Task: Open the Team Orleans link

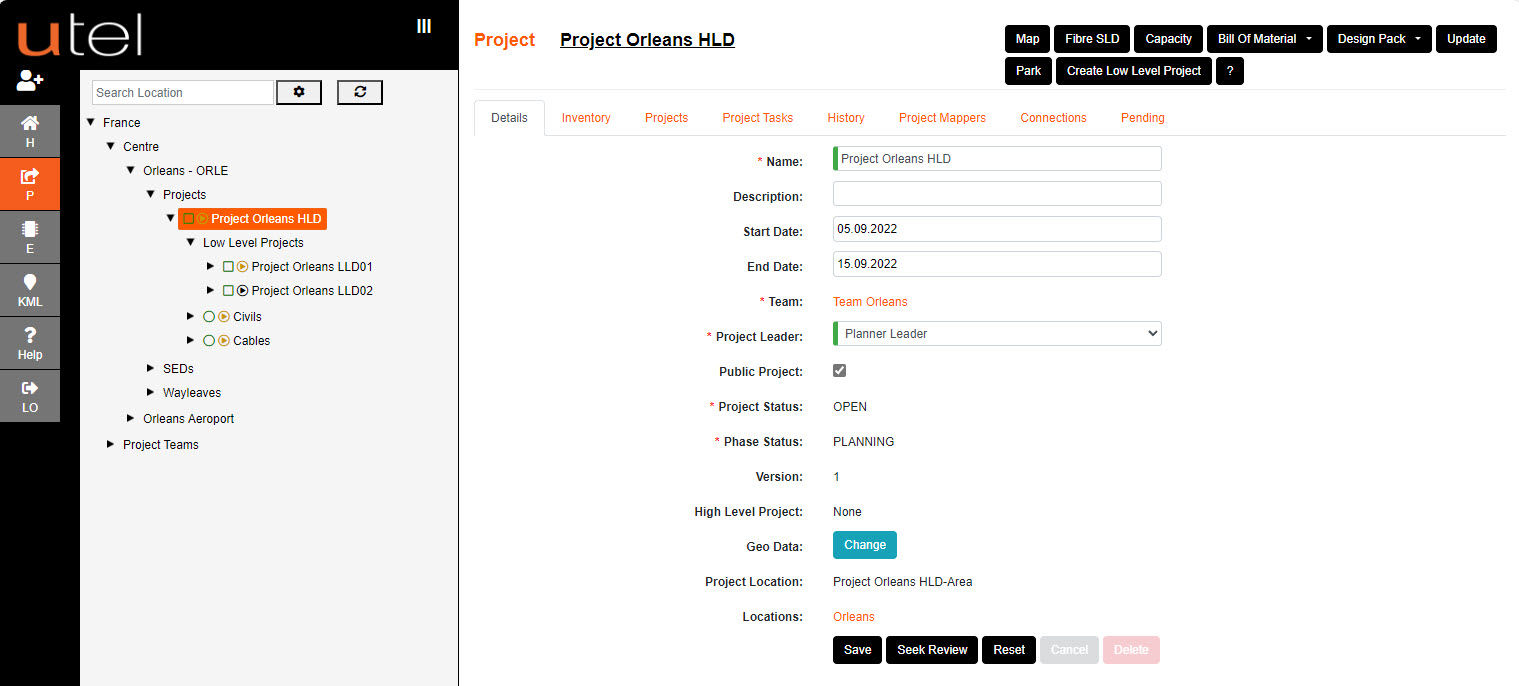Action: click(x=870, y=301)
